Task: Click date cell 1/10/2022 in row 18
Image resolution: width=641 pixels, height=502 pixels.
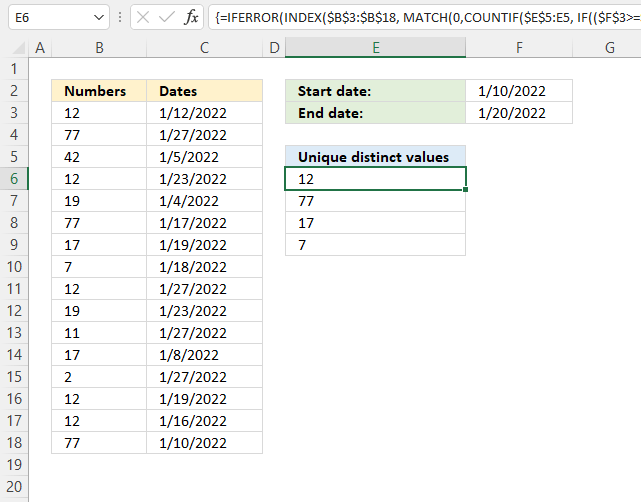Action: (204, 443)
